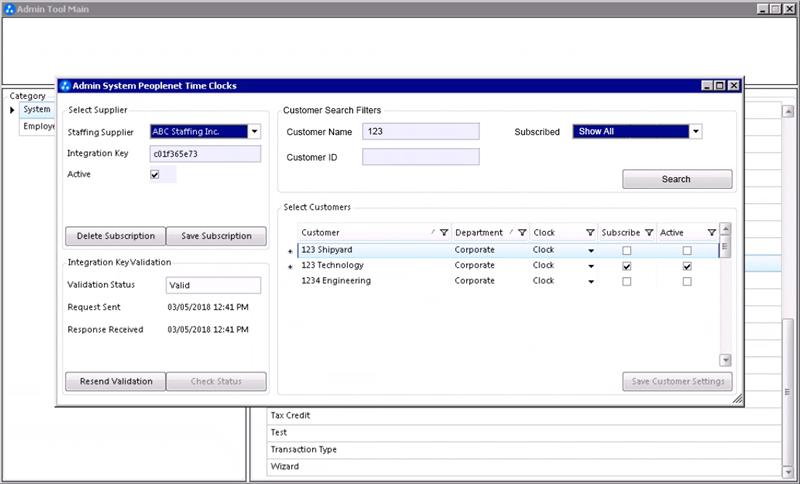
Task: Toggle the supplier Active checkbox
Action: (x=155, y=174)
